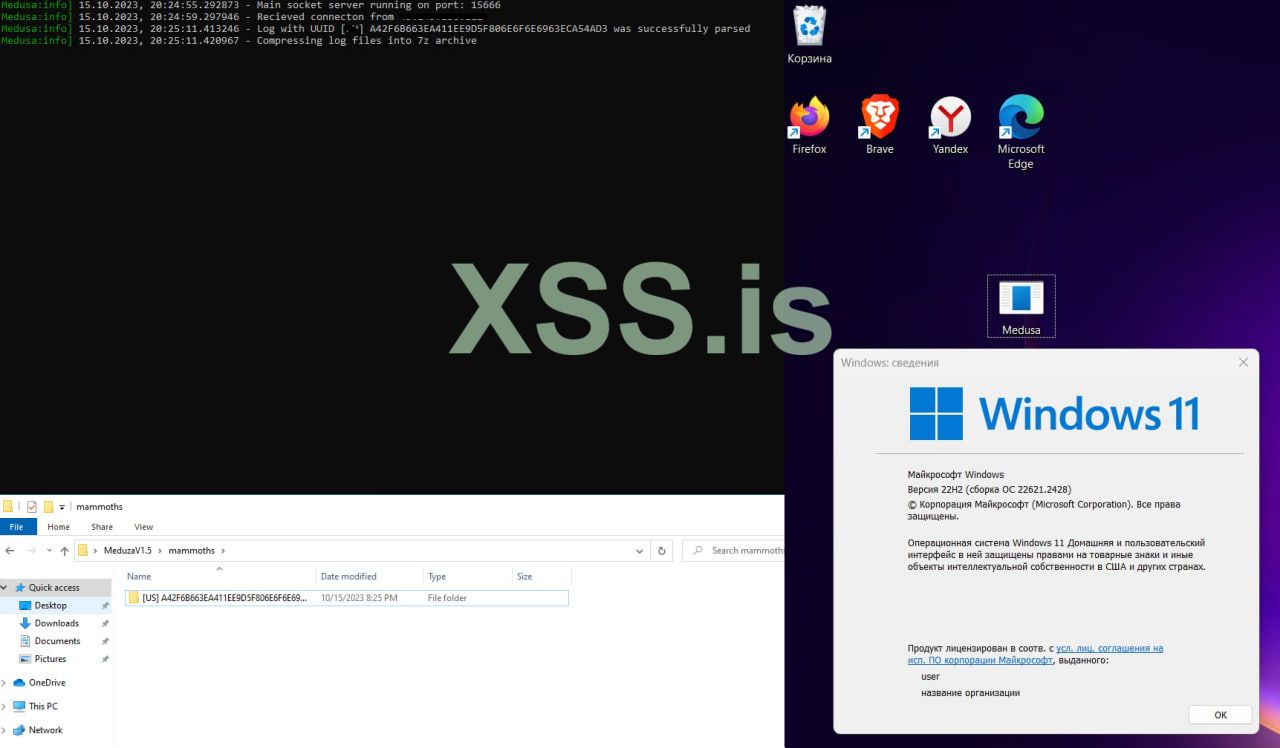Image resolution: width=1280 pixels, height=748 pixels.
Task: Open the Medusa application icon
Action: (1020, 300)
